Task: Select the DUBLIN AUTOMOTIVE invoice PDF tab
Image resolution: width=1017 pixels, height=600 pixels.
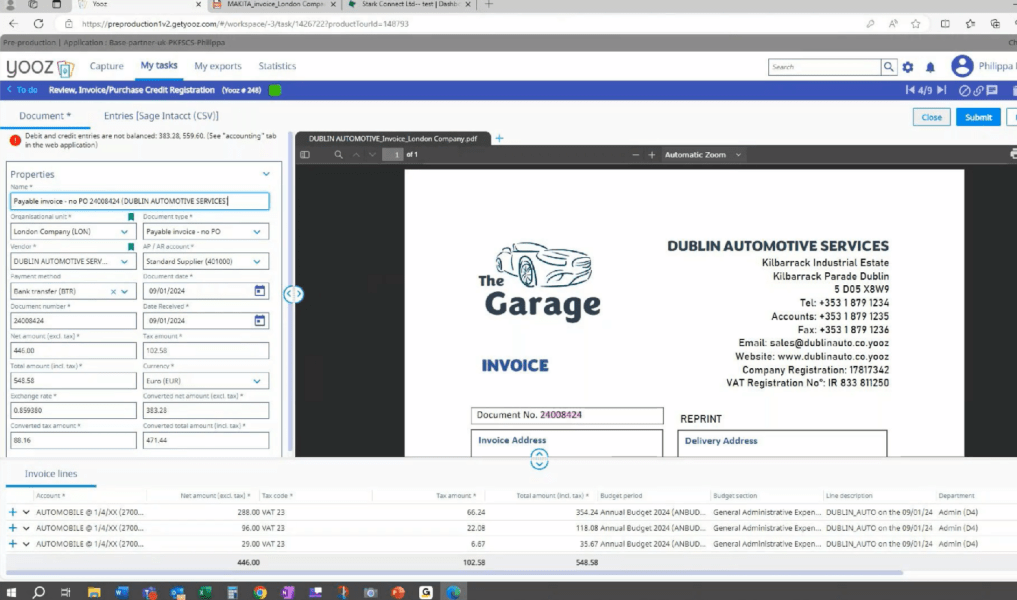Action: click(393, 138)
